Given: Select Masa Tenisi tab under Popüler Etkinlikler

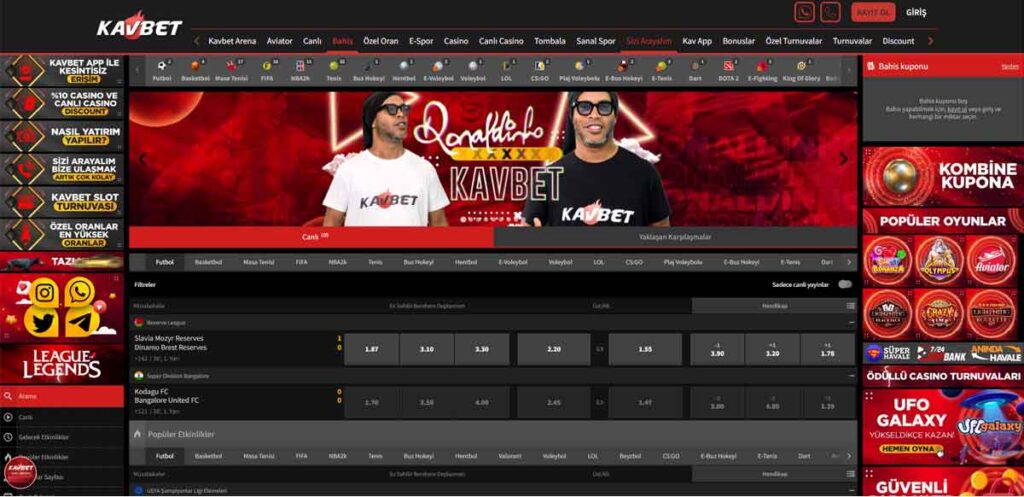Looking at the screenshot, I should pos(258,456).
